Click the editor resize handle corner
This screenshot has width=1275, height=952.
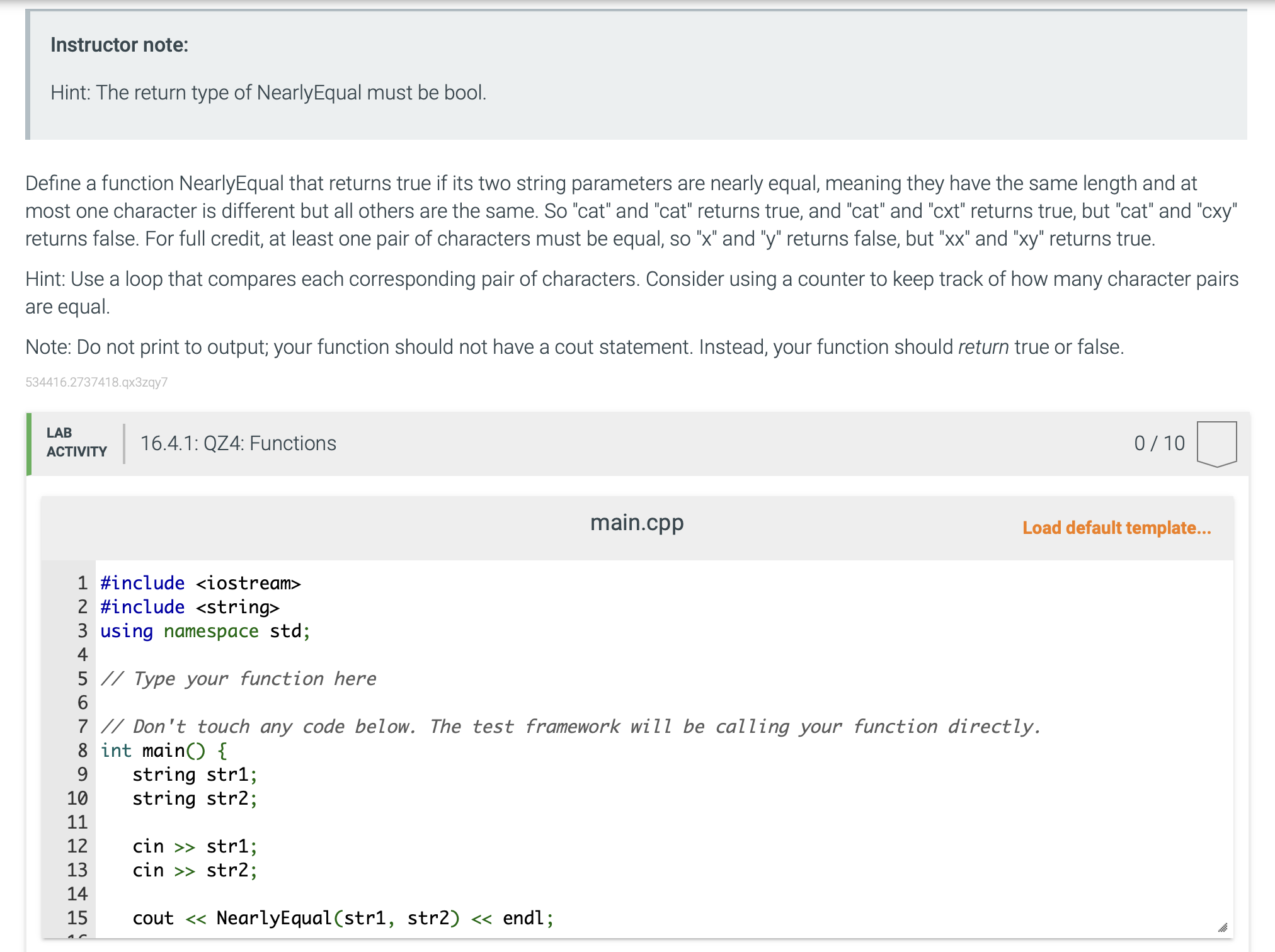click(1222, 927)
